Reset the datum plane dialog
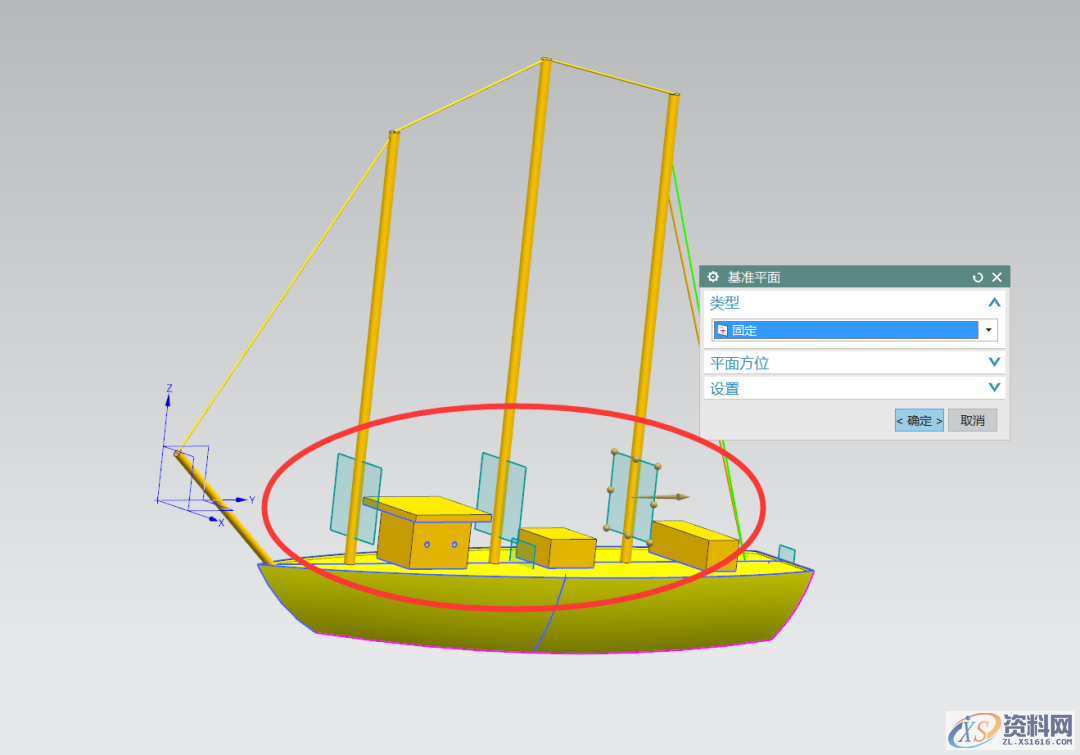Viewport: 1080px width, 755px height. tap(977, 277)
